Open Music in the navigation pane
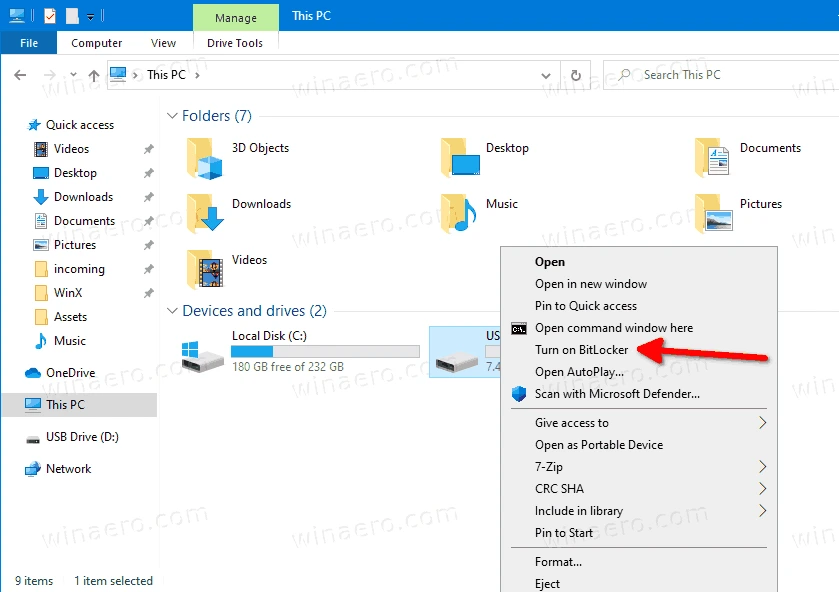The image size is (839, 592). [x=70, y=341]
